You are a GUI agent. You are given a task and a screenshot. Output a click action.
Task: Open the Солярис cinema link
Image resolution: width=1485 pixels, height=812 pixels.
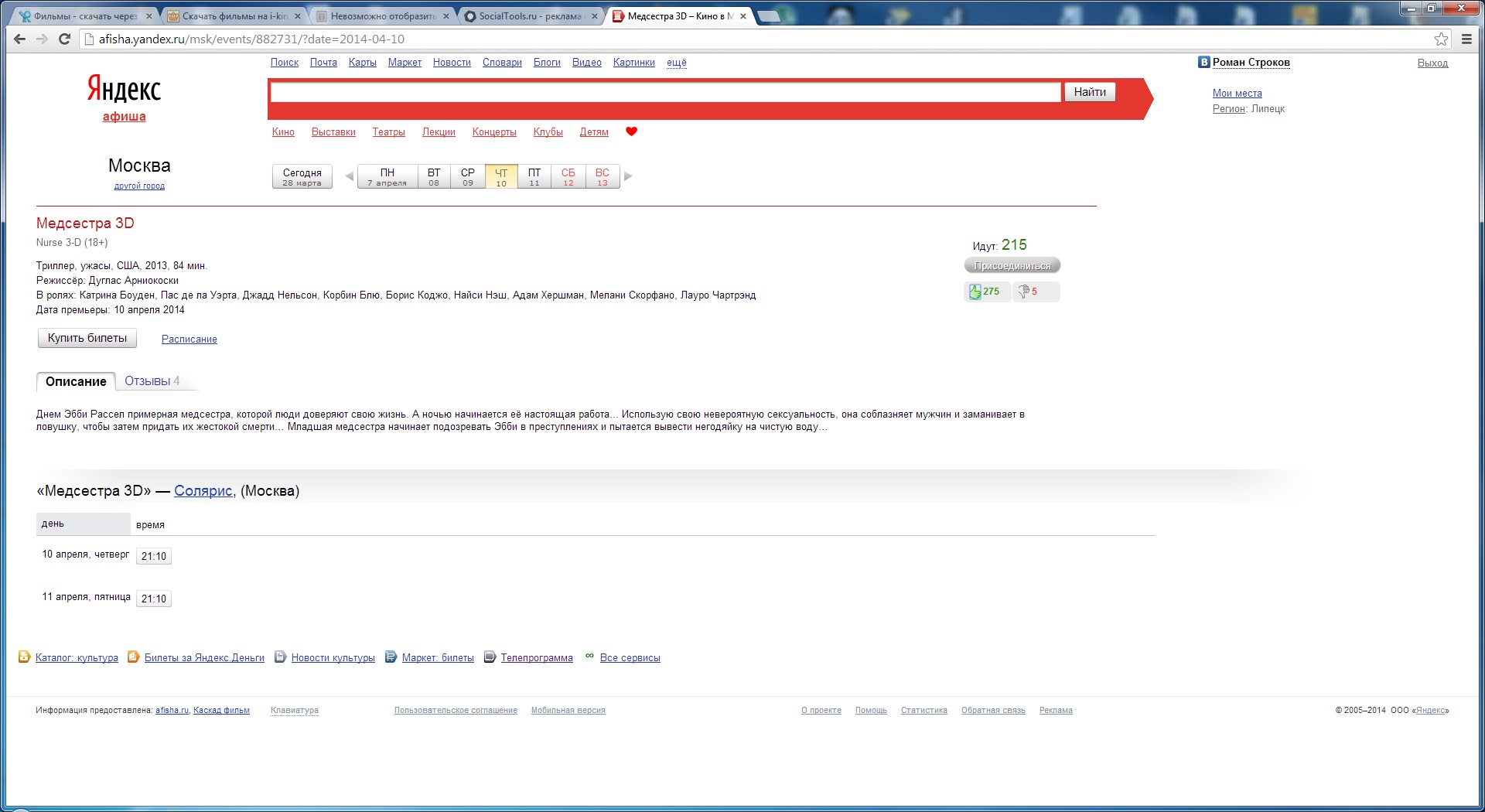point(203,491)
